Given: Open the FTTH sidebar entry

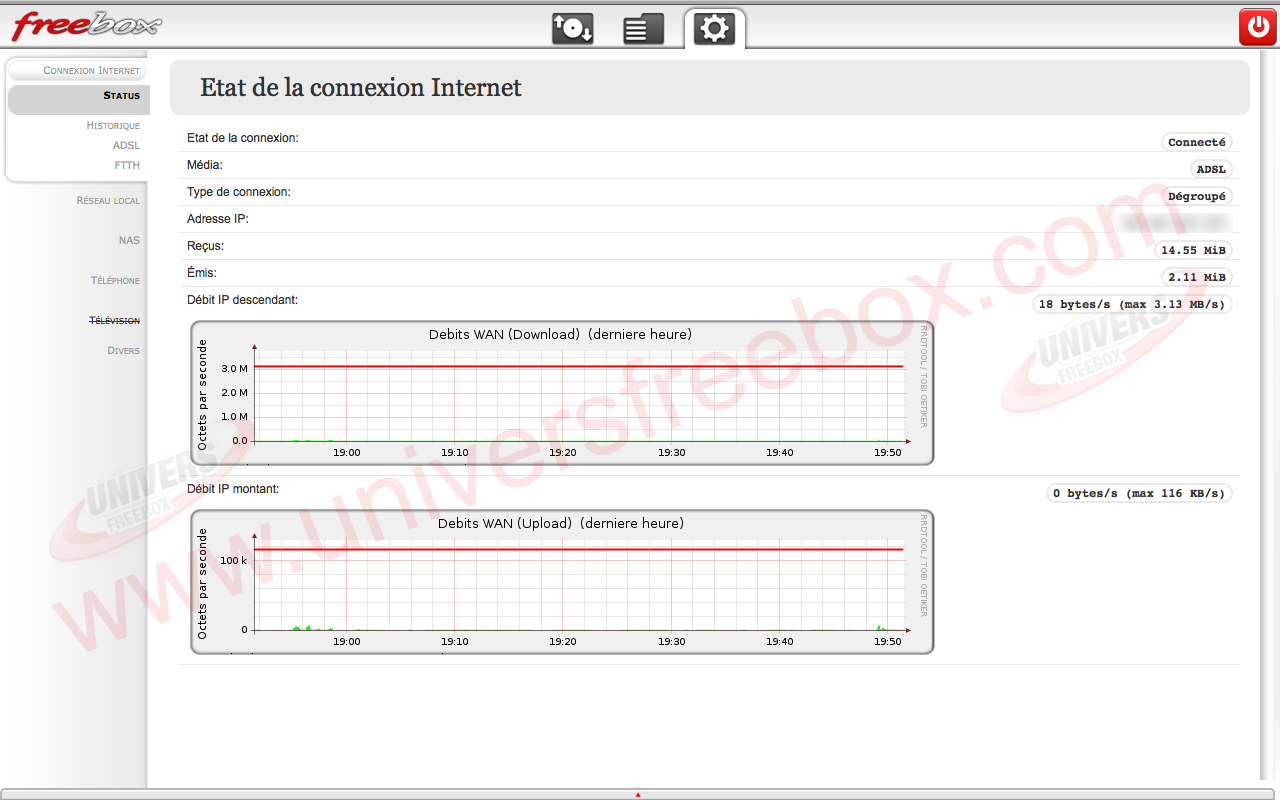Looking at the screenshot, I should tap(127, 166).
